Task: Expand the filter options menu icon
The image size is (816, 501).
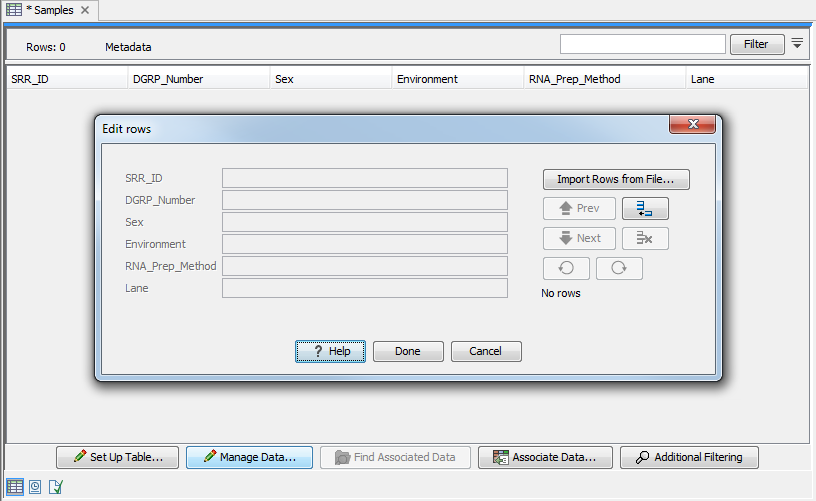Action: pos(797,44)
